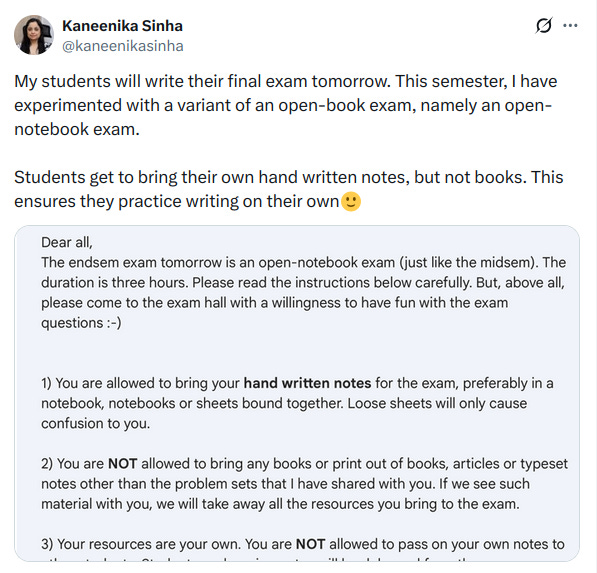Image resolution: width=597 pixels, height=573 pixels.
Task: Click the "Dear all," greeting in the image
Action: [x=67, y=243]
